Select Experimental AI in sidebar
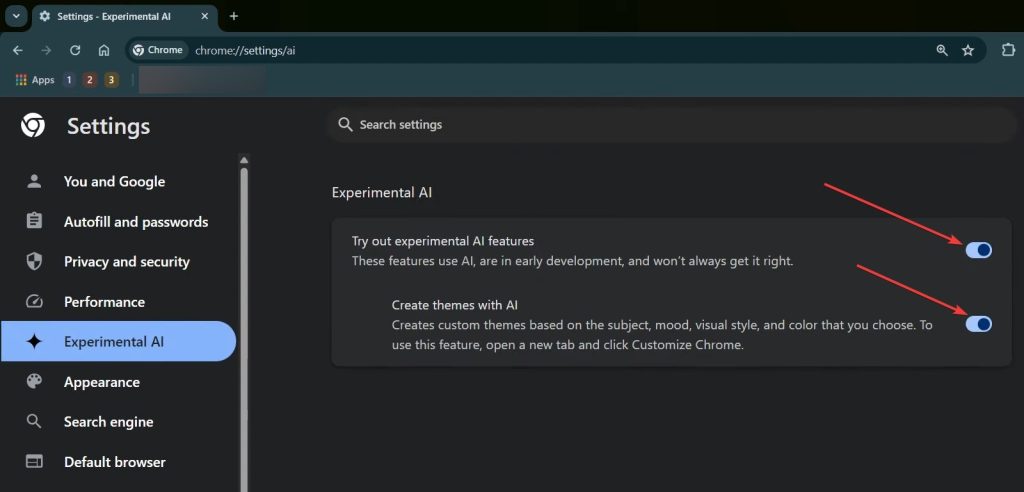The height and width of the screenshot is (492, 1024). tap(118, 341)
